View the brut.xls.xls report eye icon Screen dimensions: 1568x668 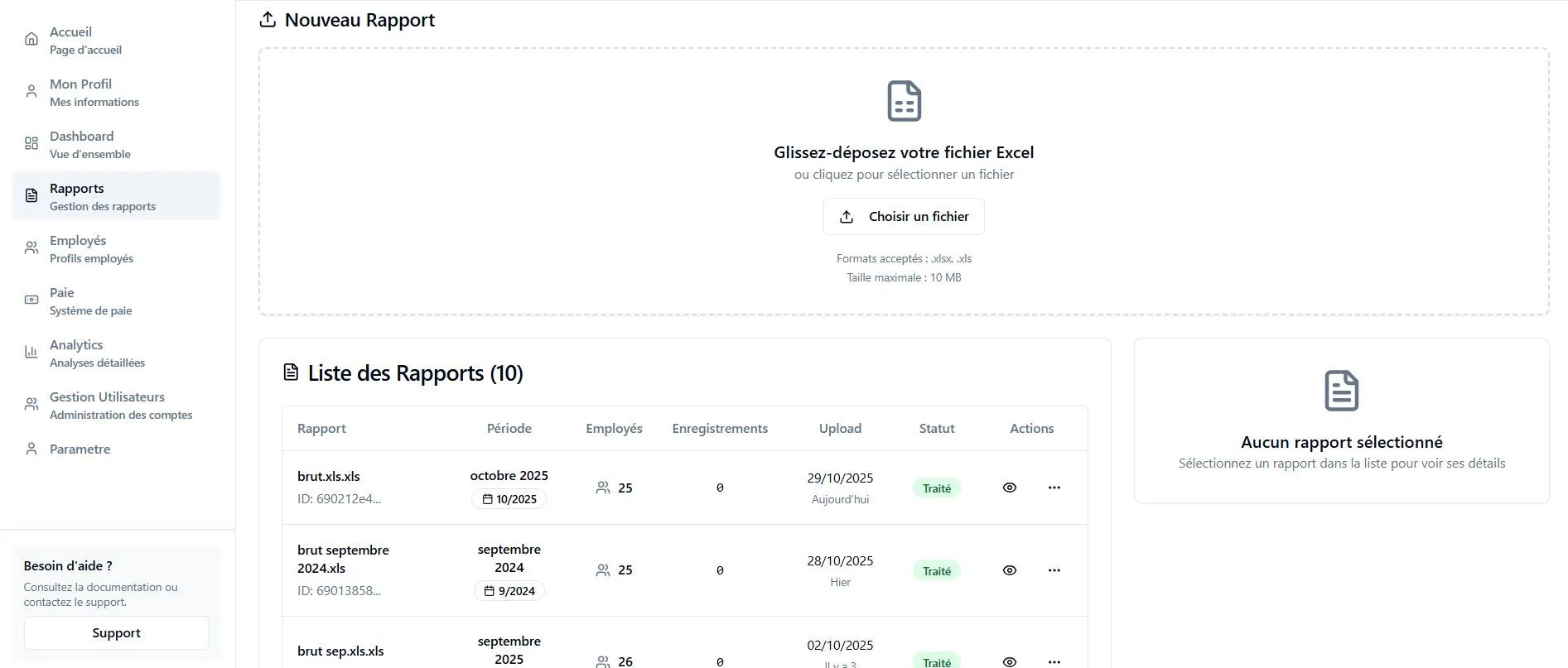click(1009, 488)
